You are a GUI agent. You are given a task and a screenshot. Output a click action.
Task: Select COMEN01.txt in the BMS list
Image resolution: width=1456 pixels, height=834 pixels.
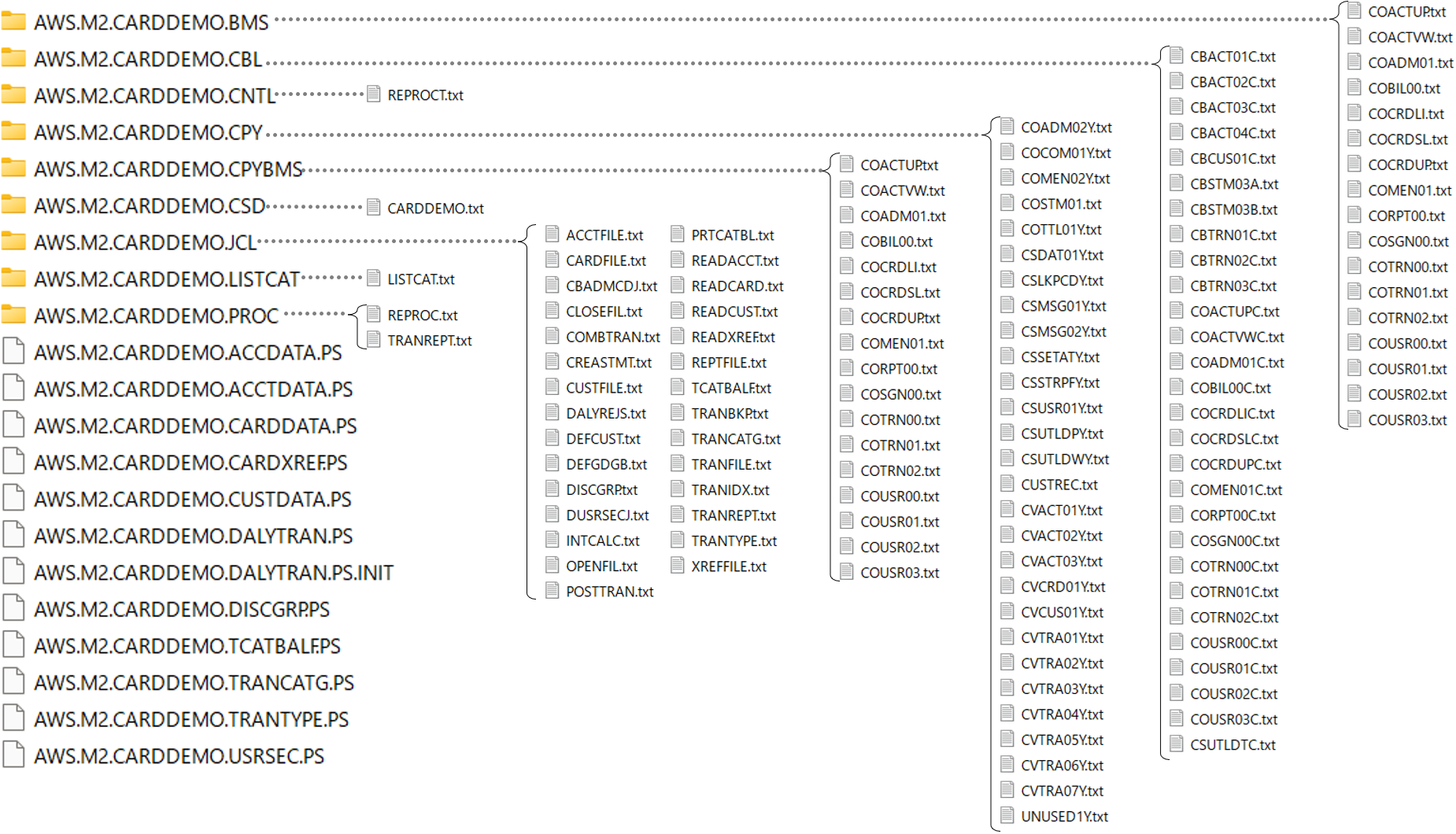(1410, 190)
